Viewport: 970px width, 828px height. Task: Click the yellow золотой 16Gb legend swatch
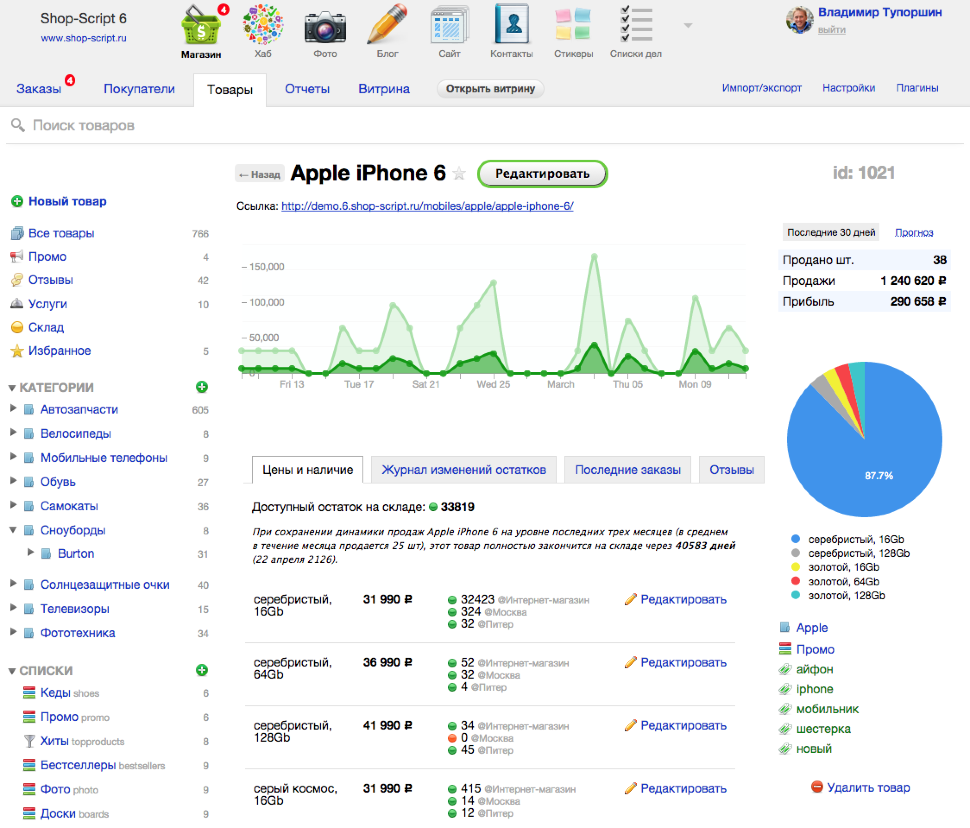pyautogui.click(x=796, y=567)
